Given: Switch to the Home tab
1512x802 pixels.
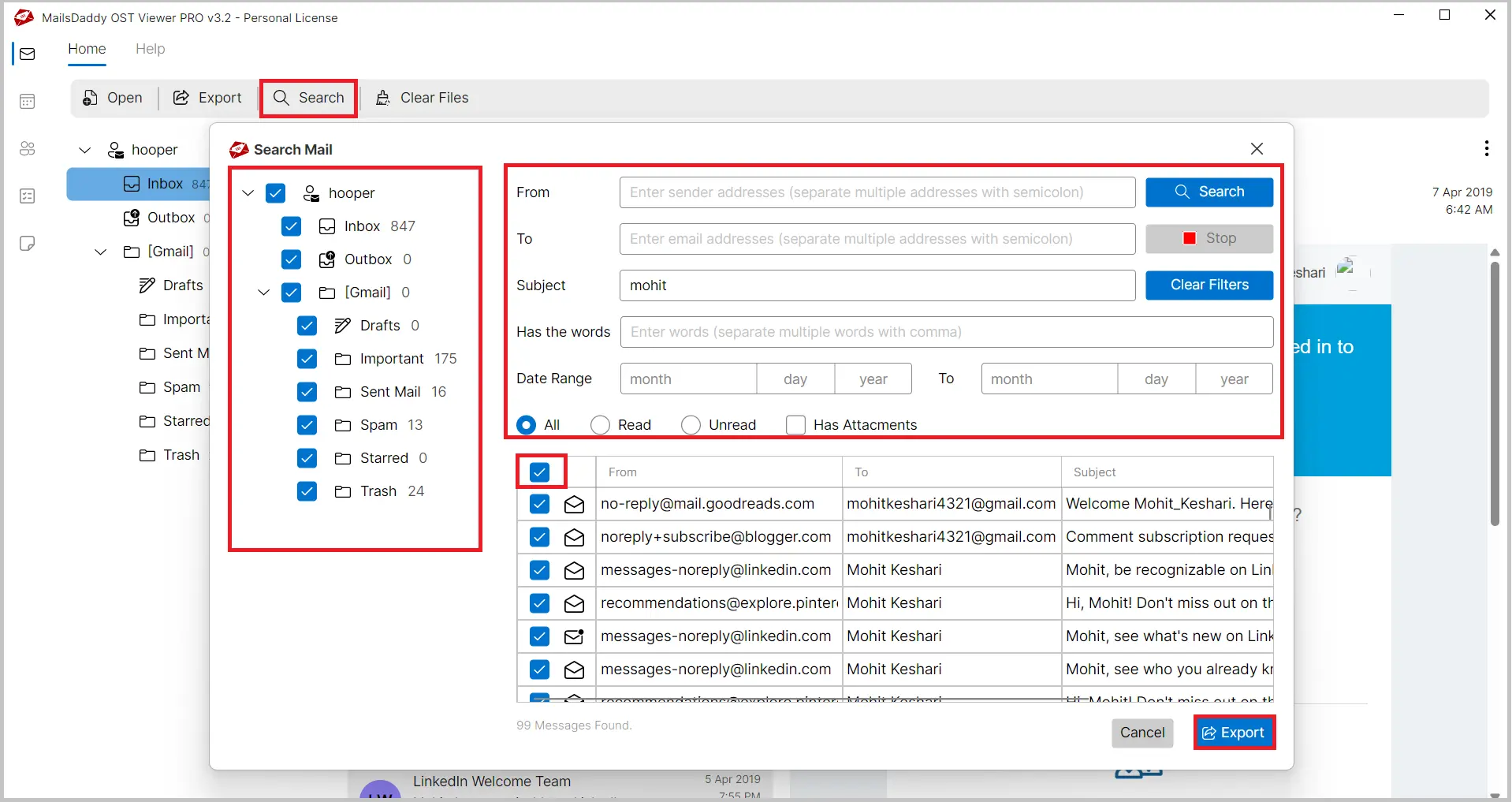Looking at the screenshot, I should pos(87,49).
